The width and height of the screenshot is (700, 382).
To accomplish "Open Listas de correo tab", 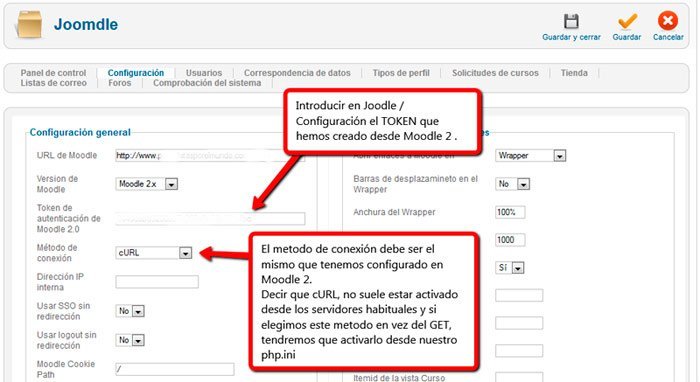I will [x=54, y=83].
